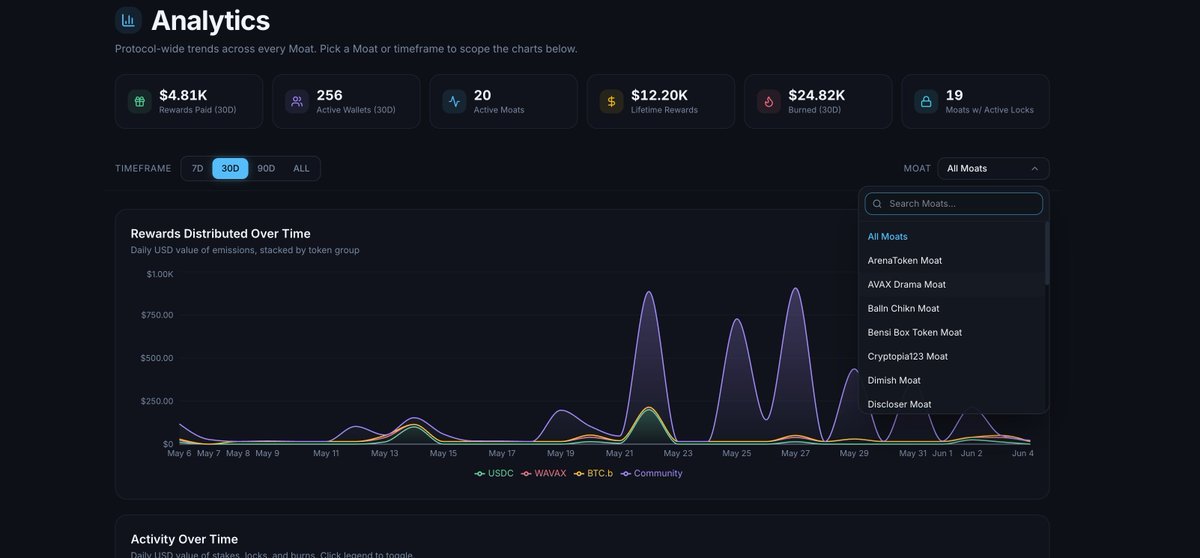Click the Analytics page heading
The width and height of the screenshot is (1200, 558).
click(210, 20)
